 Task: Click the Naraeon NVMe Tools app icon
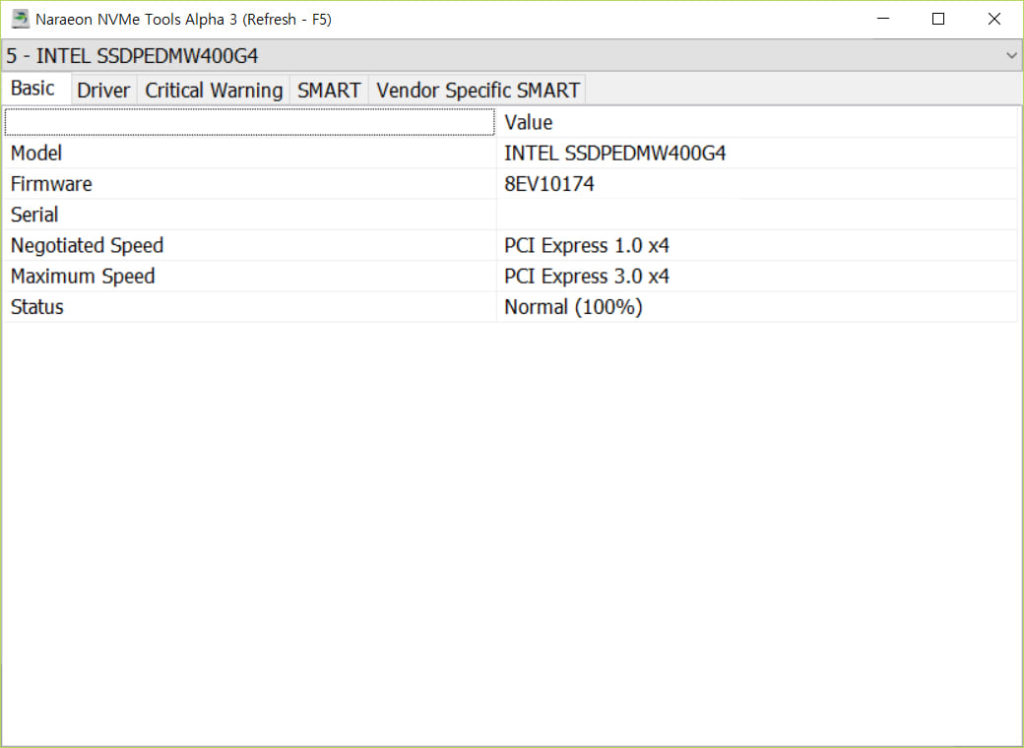(x=20, y=19)
